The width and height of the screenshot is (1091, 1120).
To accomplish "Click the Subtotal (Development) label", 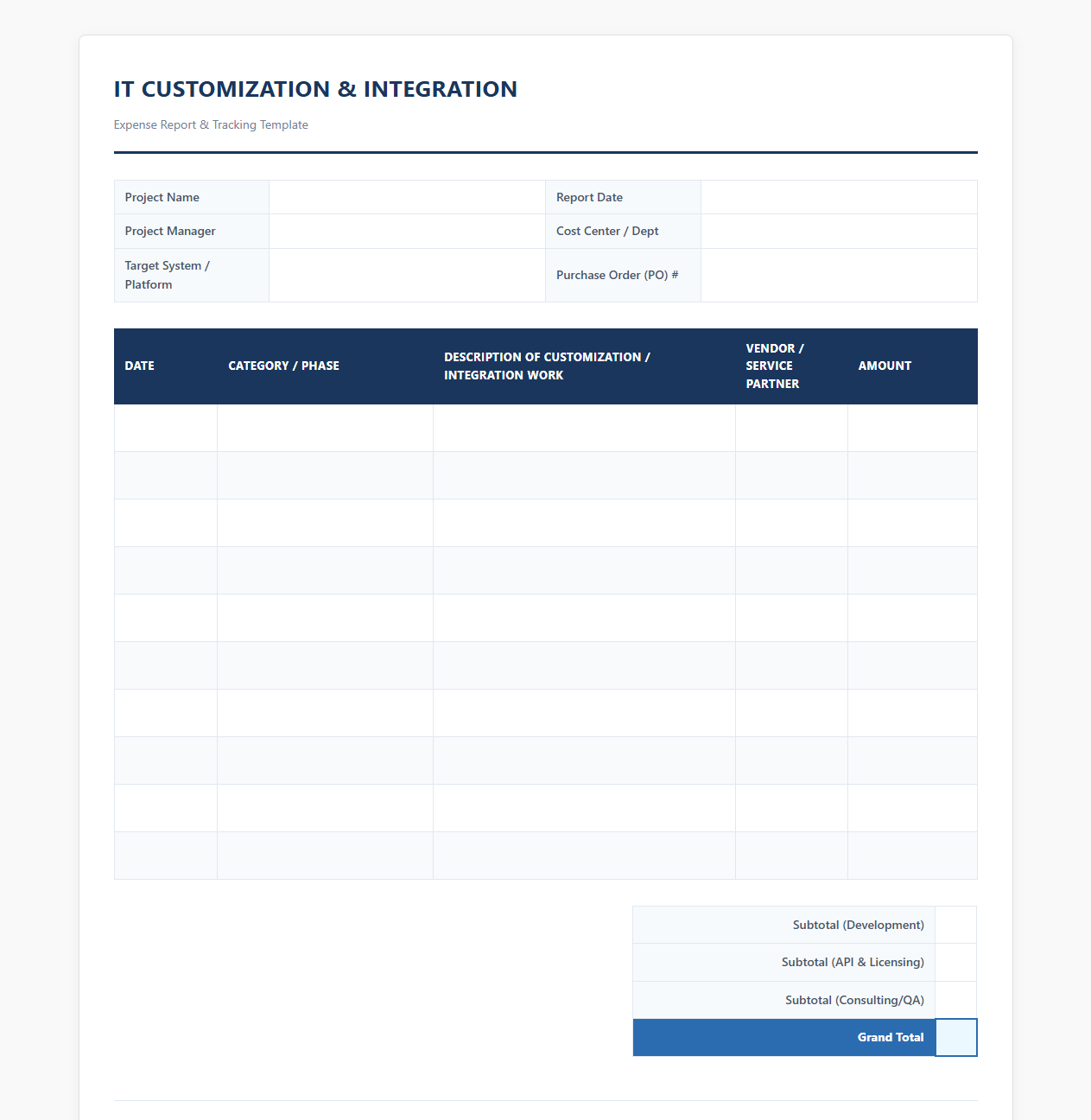I will click(859, 925).
